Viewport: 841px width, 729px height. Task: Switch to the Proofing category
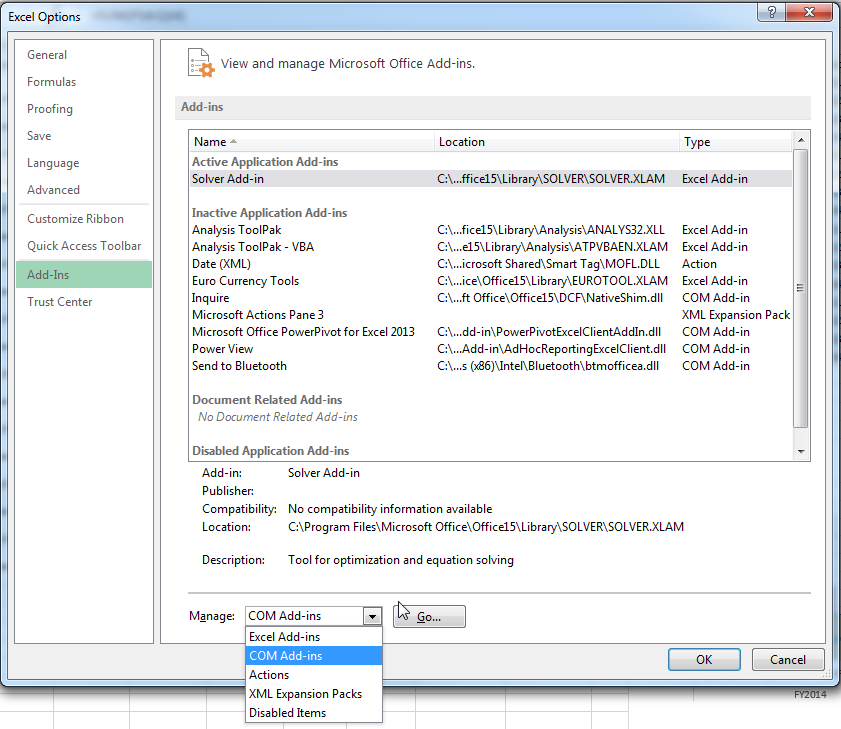tap(84, 109)
